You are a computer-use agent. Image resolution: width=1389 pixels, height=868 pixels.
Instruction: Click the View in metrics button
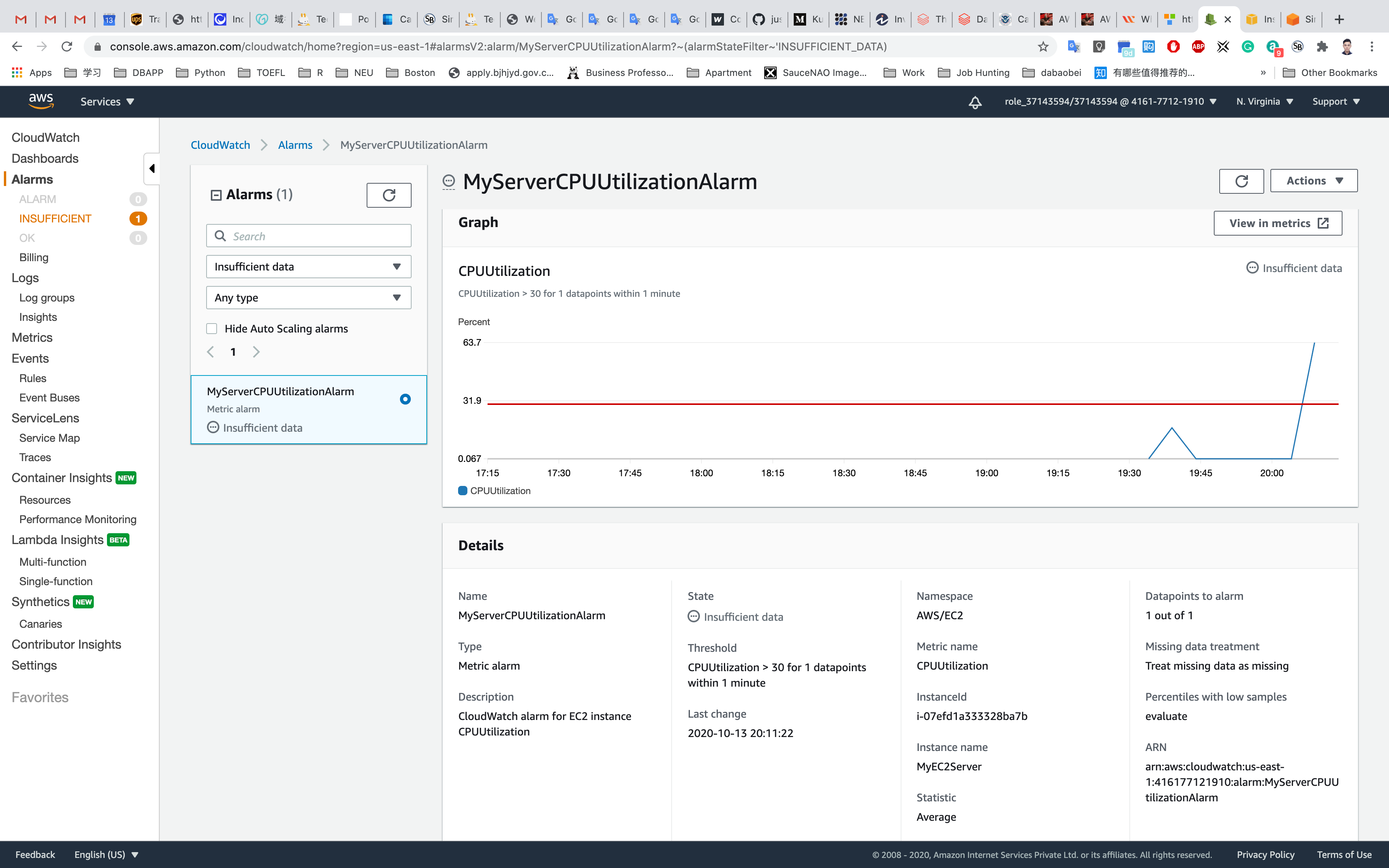point(1278,223)
